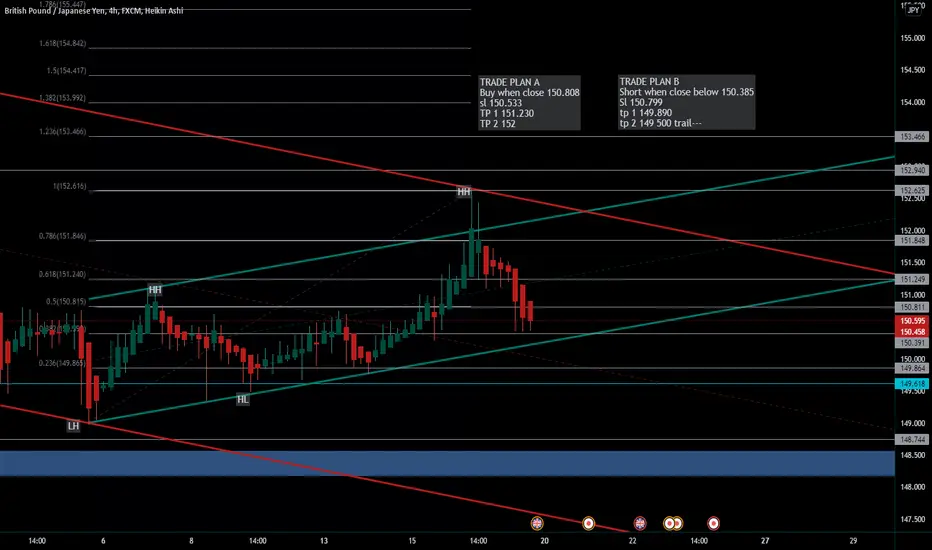Click the HH label near the 0.5 level

[155, 290]
